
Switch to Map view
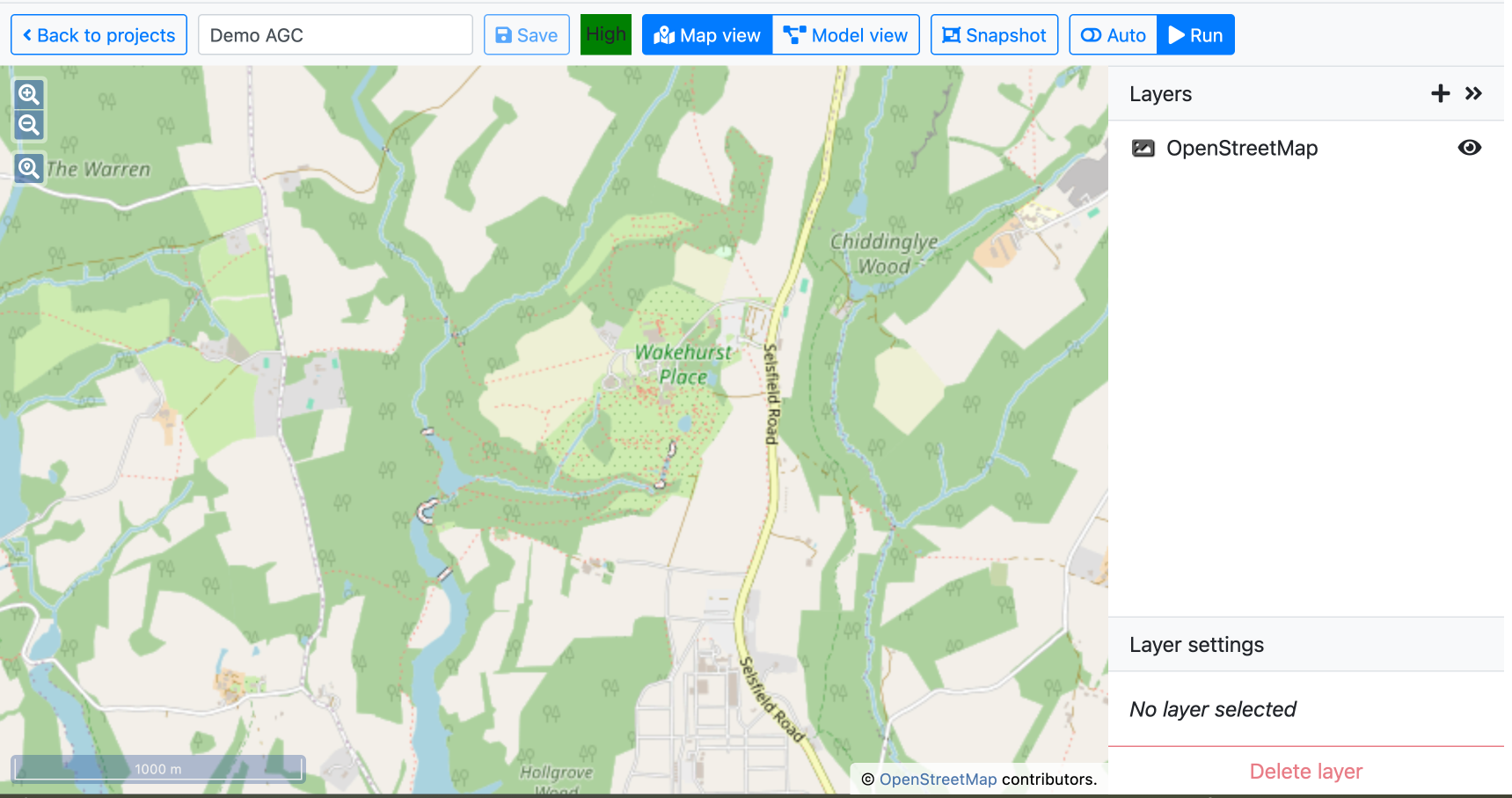pos(707,35)
